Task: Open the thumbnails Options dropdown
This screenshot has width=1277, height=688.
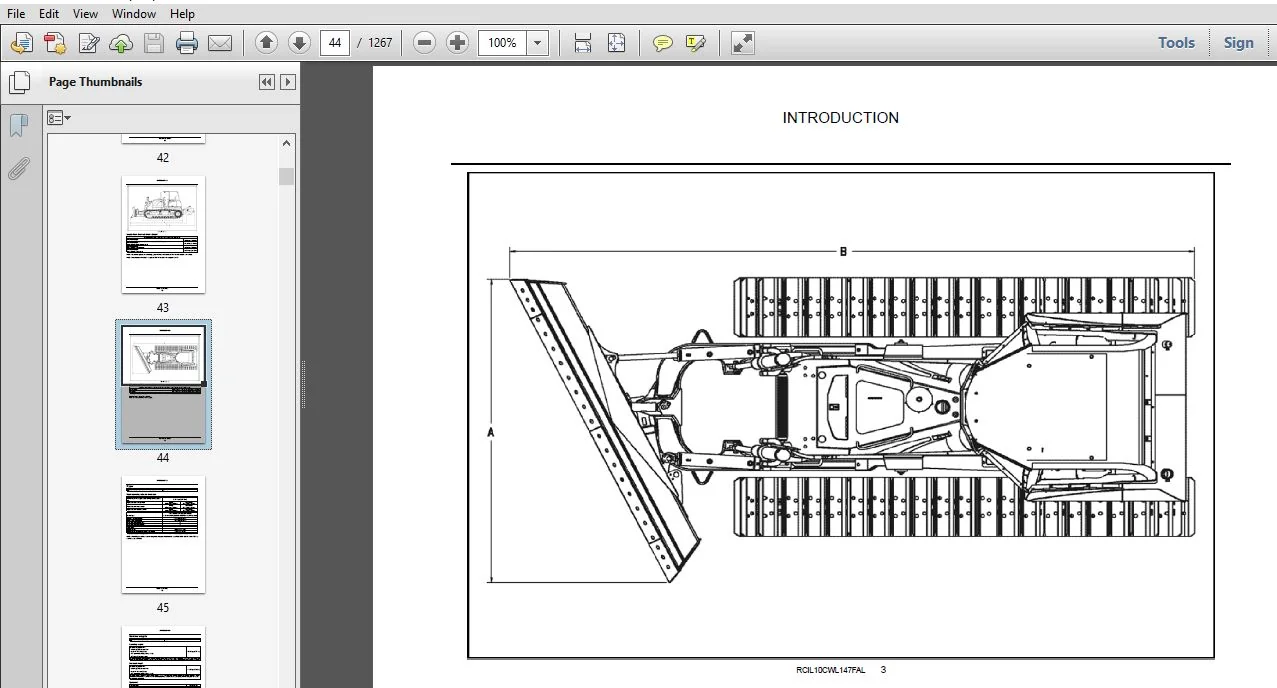Action: 60,118
